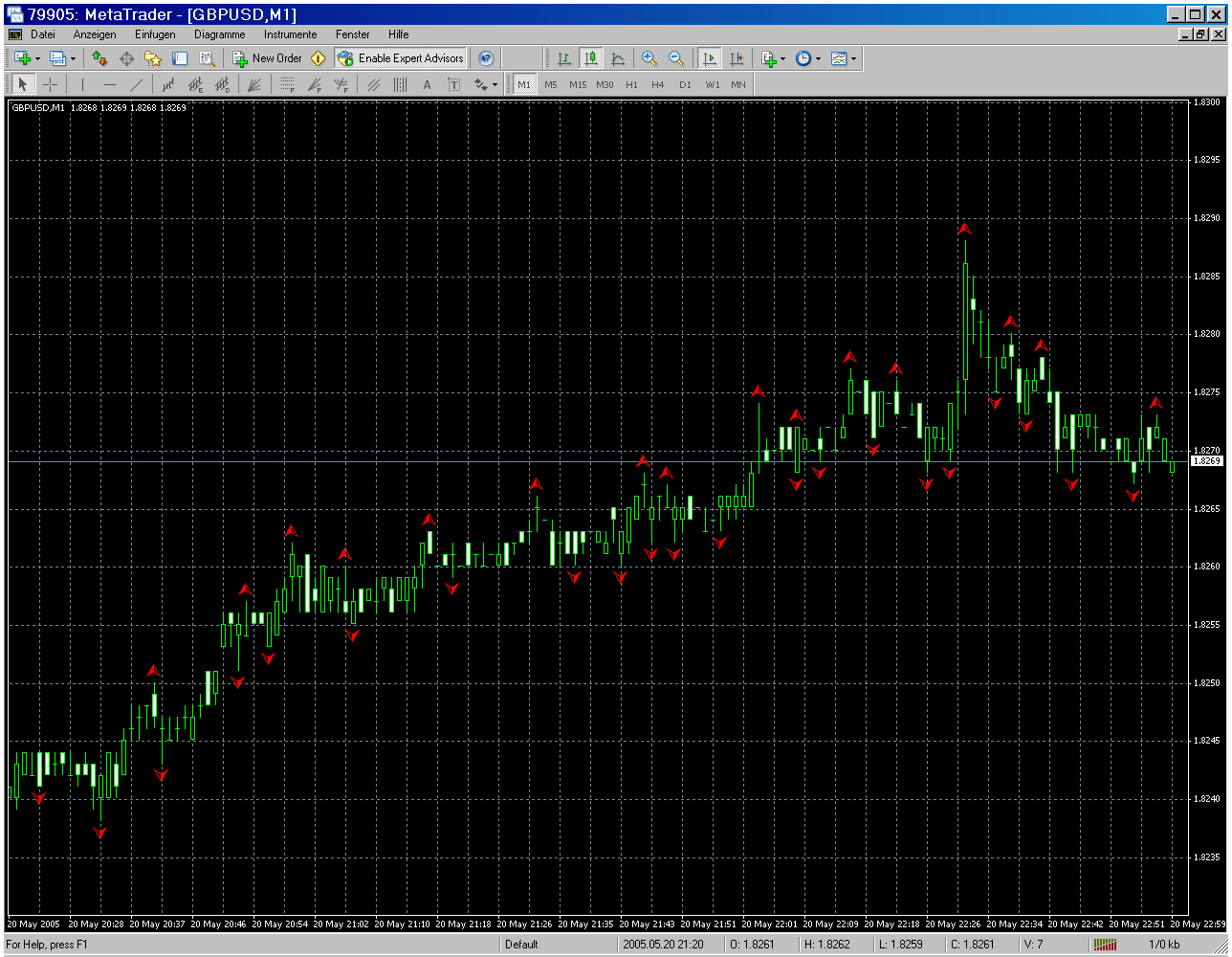Open the Navigator folder-star icon
The height and width of the screenshot is (957, 1232).
coord(153,58)
